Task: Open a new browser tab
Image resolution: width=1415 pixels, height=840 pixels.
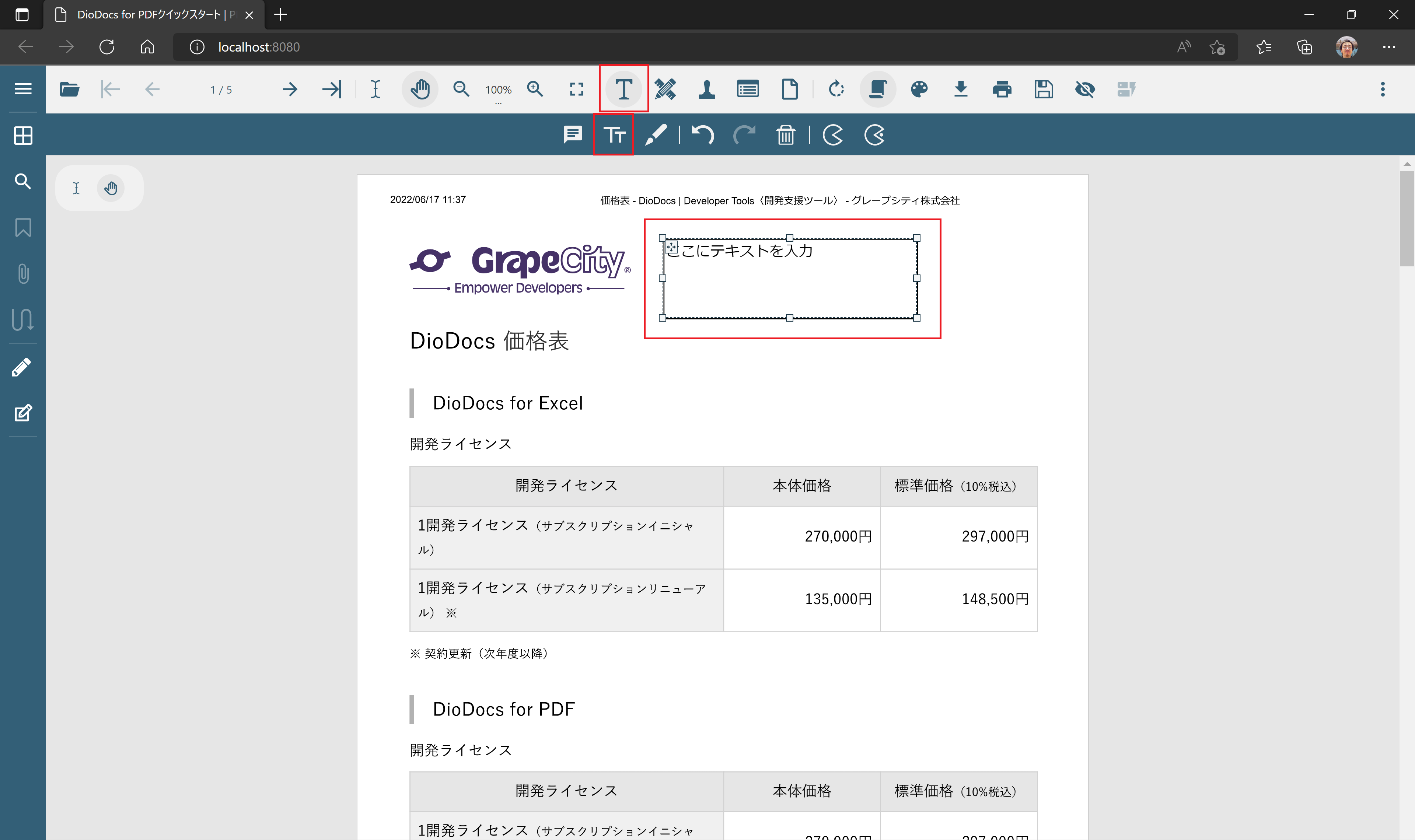Action: (280, 15)
